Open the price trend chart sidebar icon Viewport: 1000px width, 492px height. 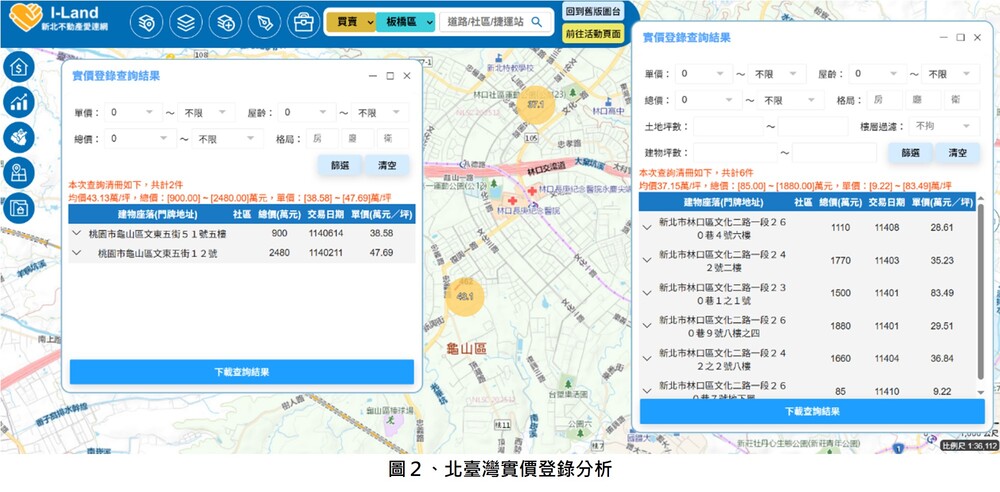[19, 101]
